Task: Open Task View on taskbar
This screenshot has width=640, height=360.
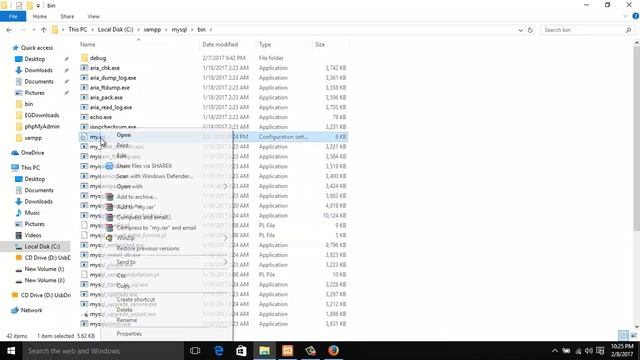Action: [195, 351]
